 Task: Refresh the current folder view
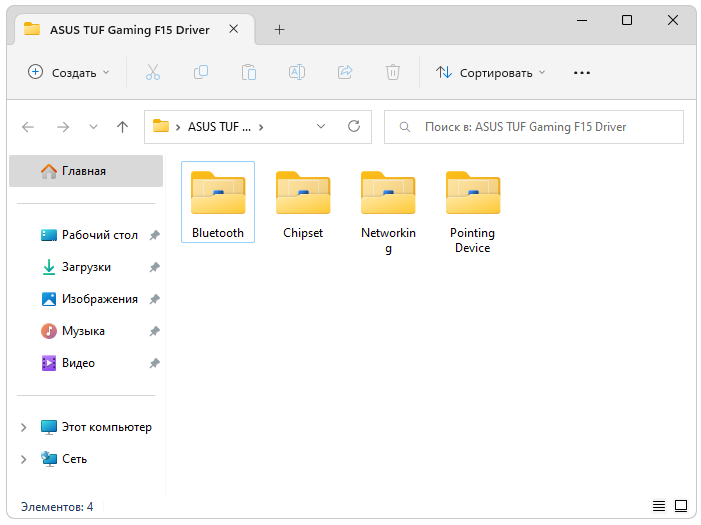(354, 127)
